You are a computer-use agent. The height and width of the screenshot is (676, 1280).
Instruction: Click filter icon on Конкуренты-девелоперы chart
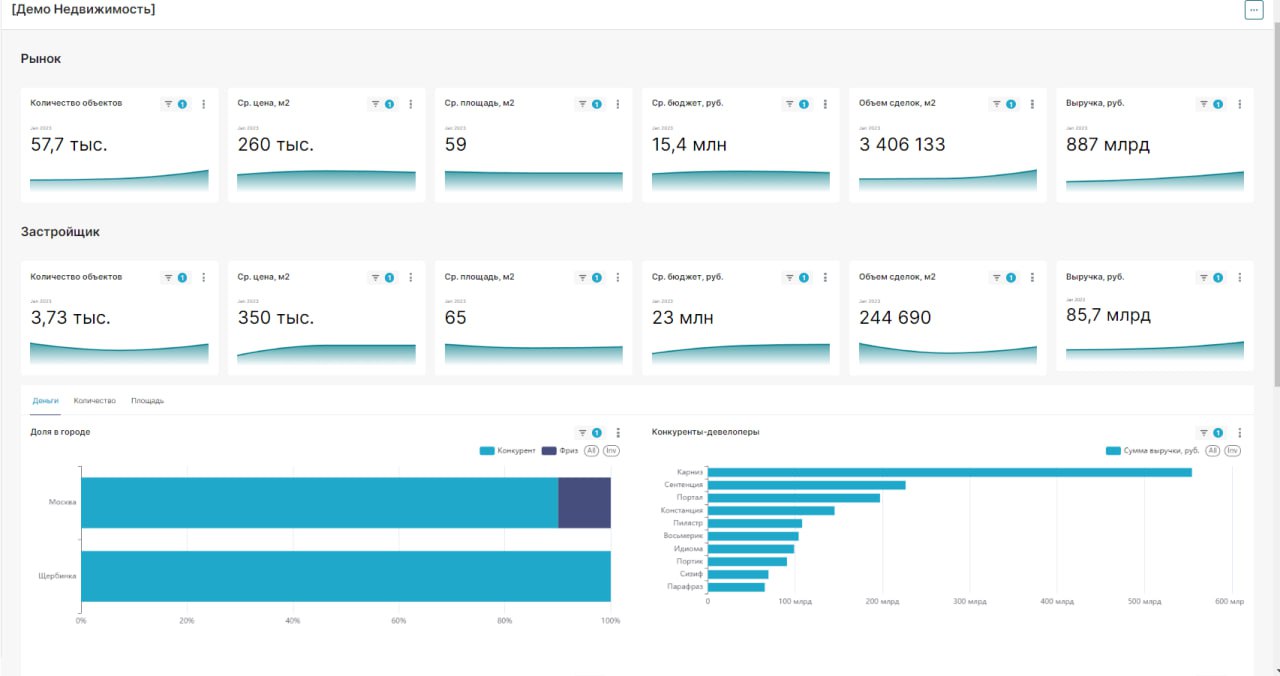(x=1205, y=433)
